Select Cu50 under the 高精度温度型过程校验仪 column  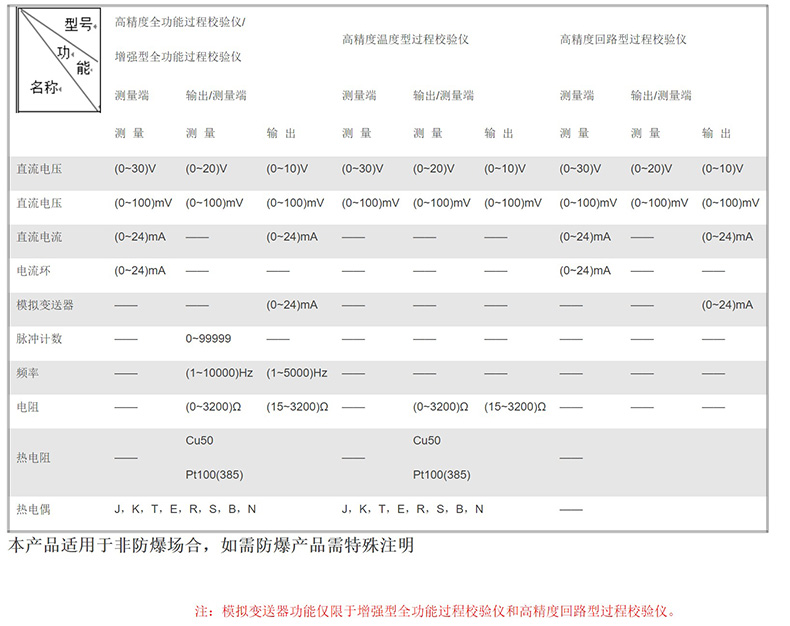click(x=427, y=441)
